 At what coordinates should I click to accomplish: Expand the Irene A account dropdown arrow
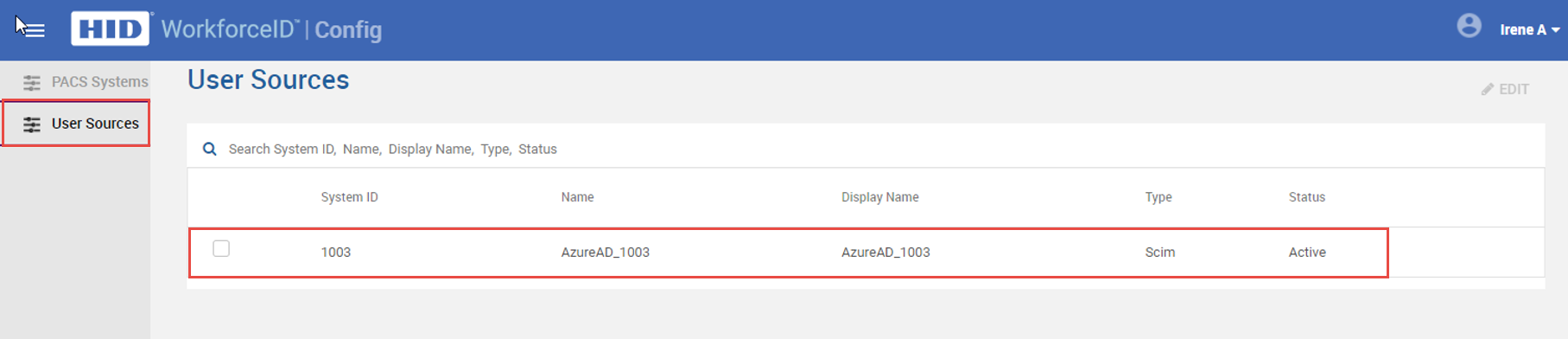click(x=1555, y=30)
